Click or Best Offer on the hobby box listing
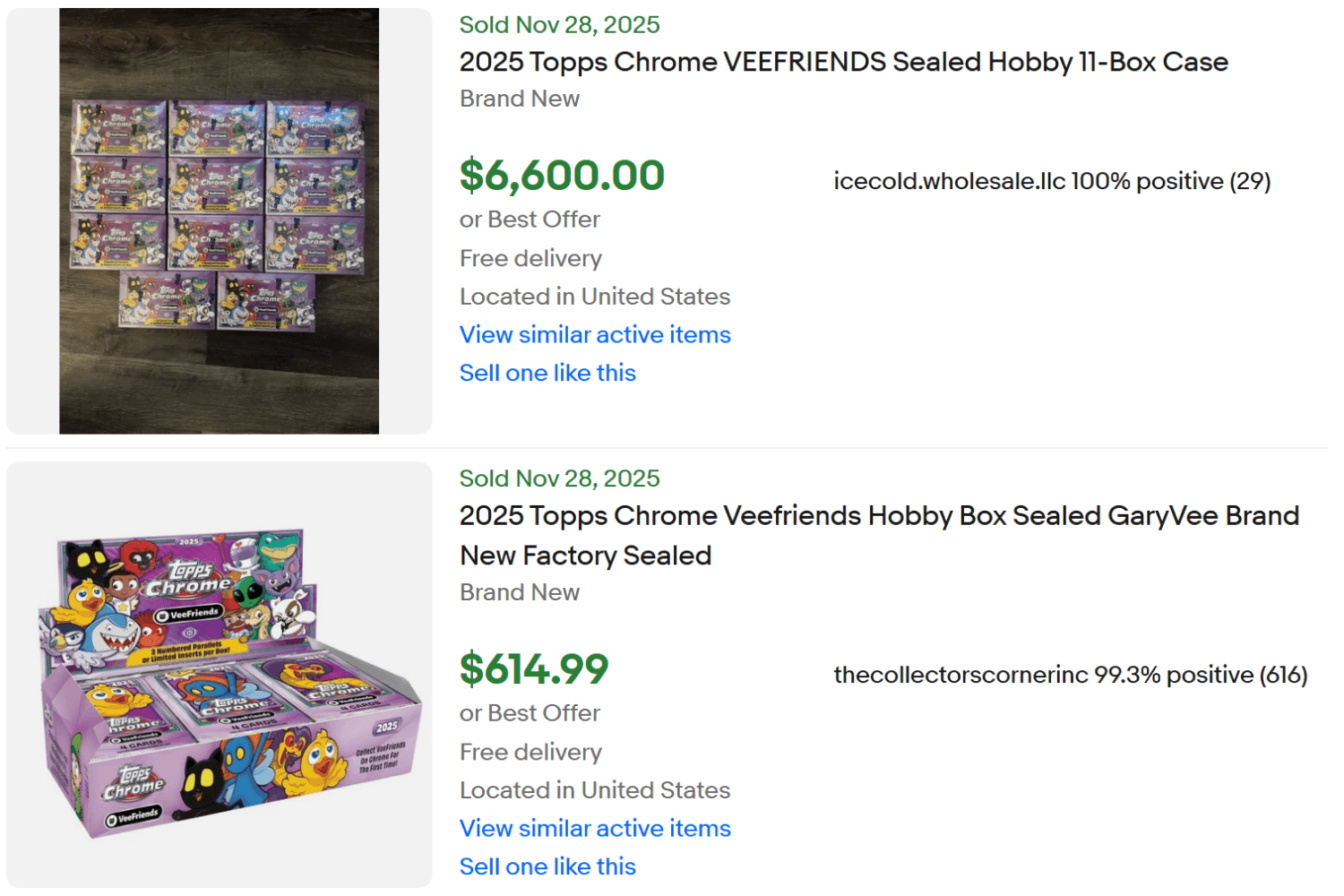Screen dimensions: 1344x896 tap(529, 712)
